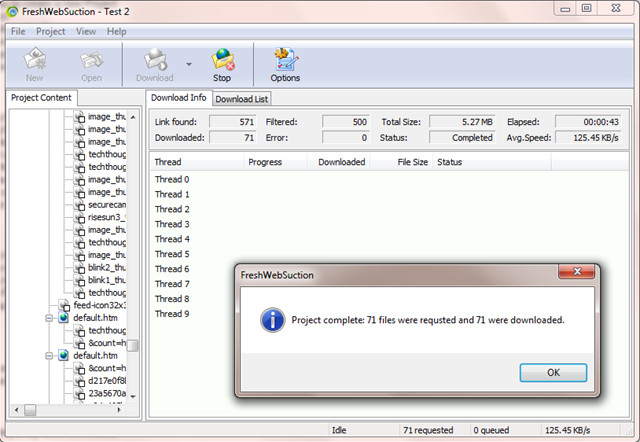
Task: Click the Error field showing 0
Action: [346, 138]
